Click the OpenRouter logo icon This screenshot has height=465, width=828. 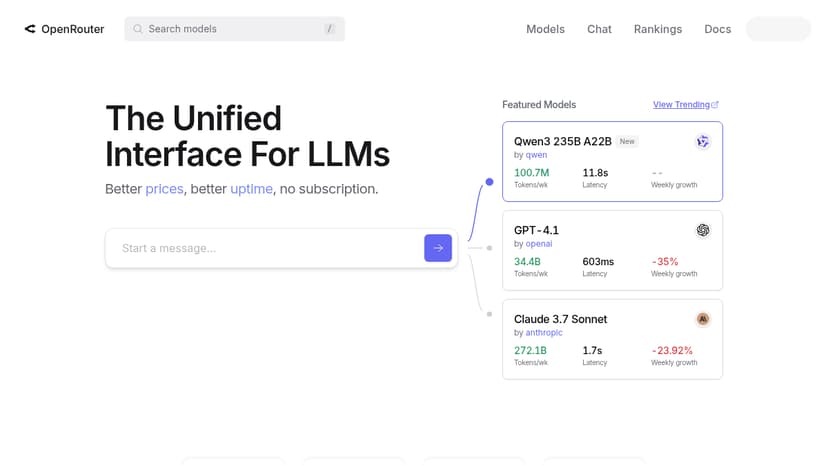30,29
